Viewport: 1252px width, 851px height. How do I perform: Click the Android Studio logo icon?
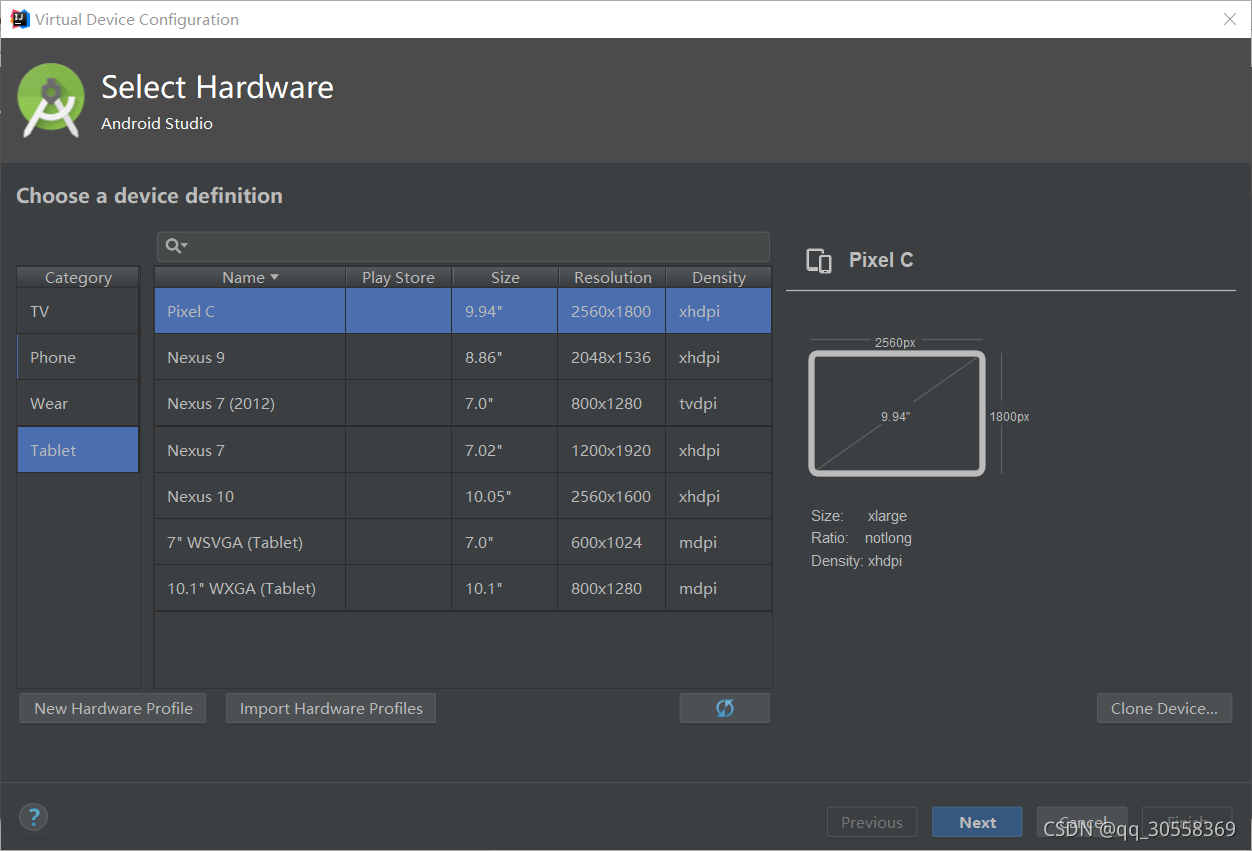point(51,100)
